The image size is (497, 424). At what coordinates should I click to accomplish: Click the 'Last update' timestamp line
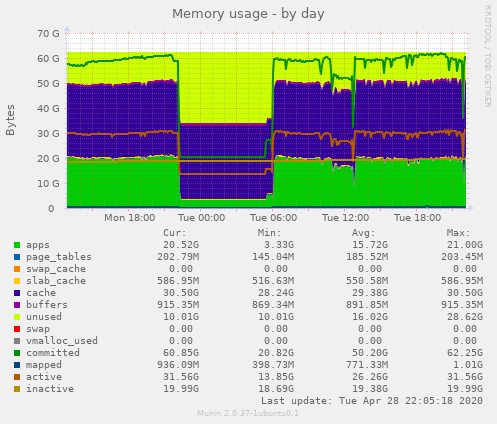(x=372, y=401)
